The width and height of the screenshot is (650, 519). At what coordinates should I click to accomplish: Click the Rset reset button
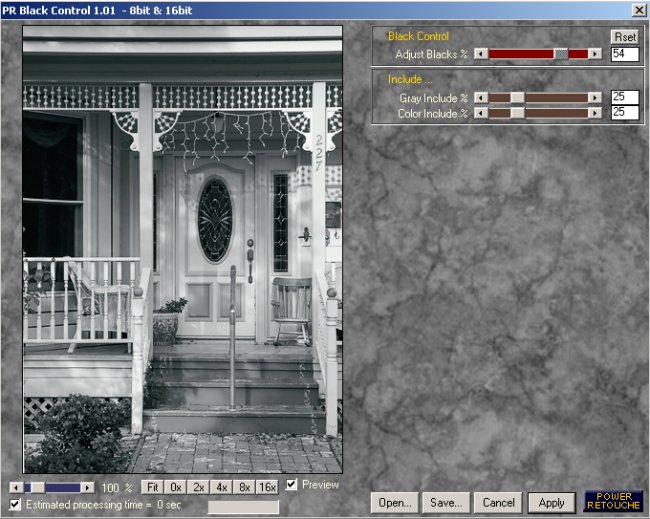coord(625,37)
